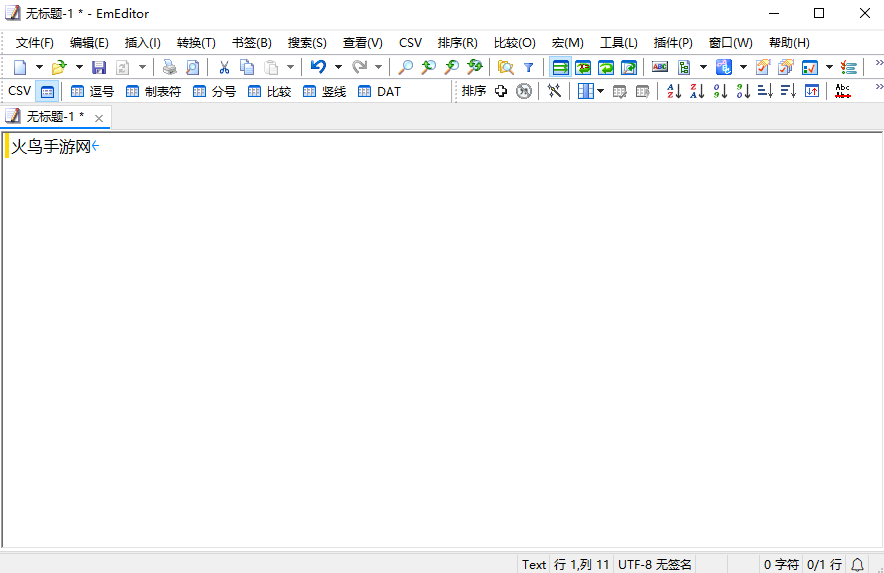Switch to 分号 semicolon-separated mode
This screenshot has width=884, height=573.
[x=214, y=91]
